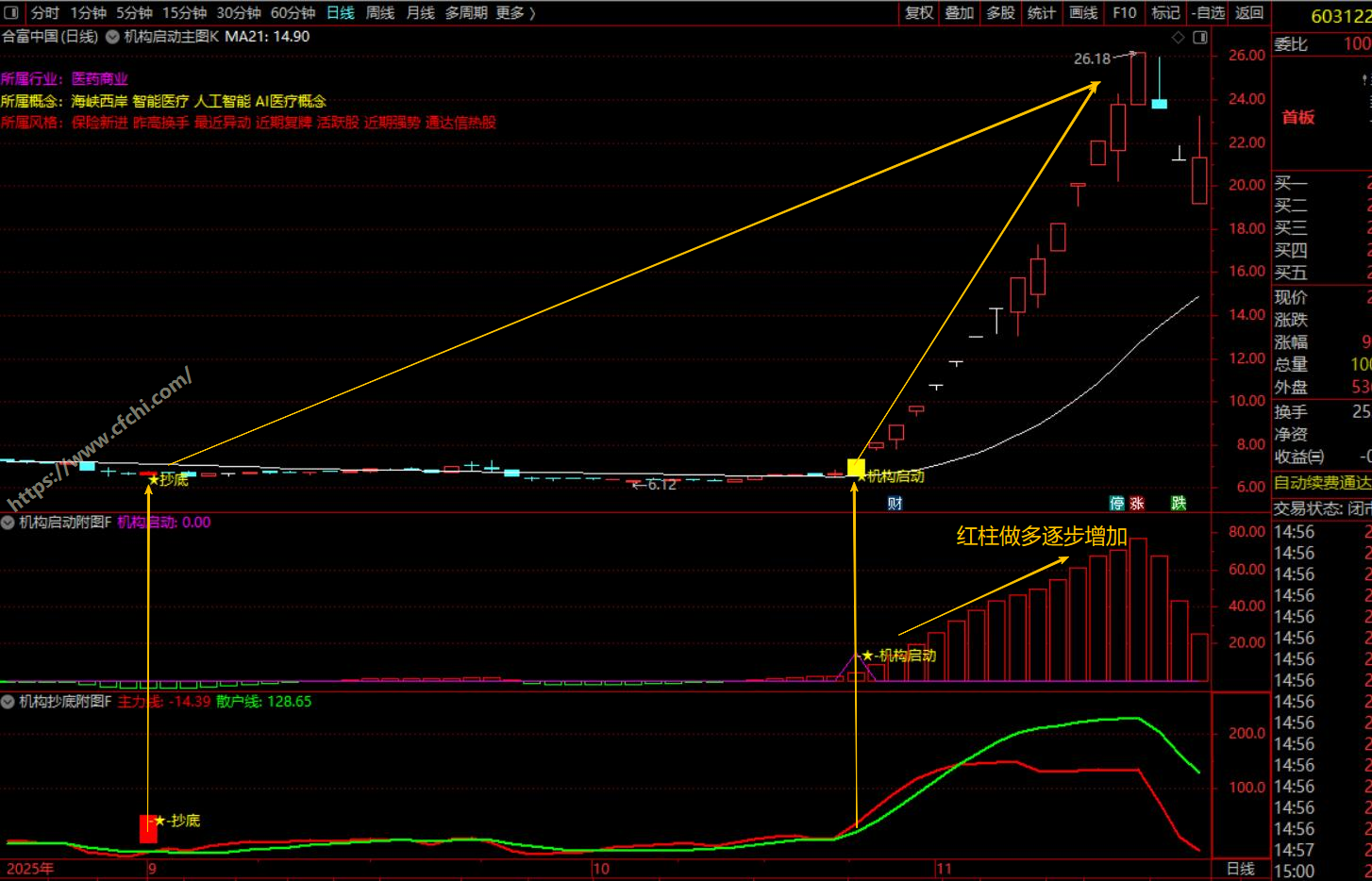The width and height of the screenshot is (1372, 881).
Task: Open the 机构启动附图F indicator dropdown arrow
Action: 8,523
